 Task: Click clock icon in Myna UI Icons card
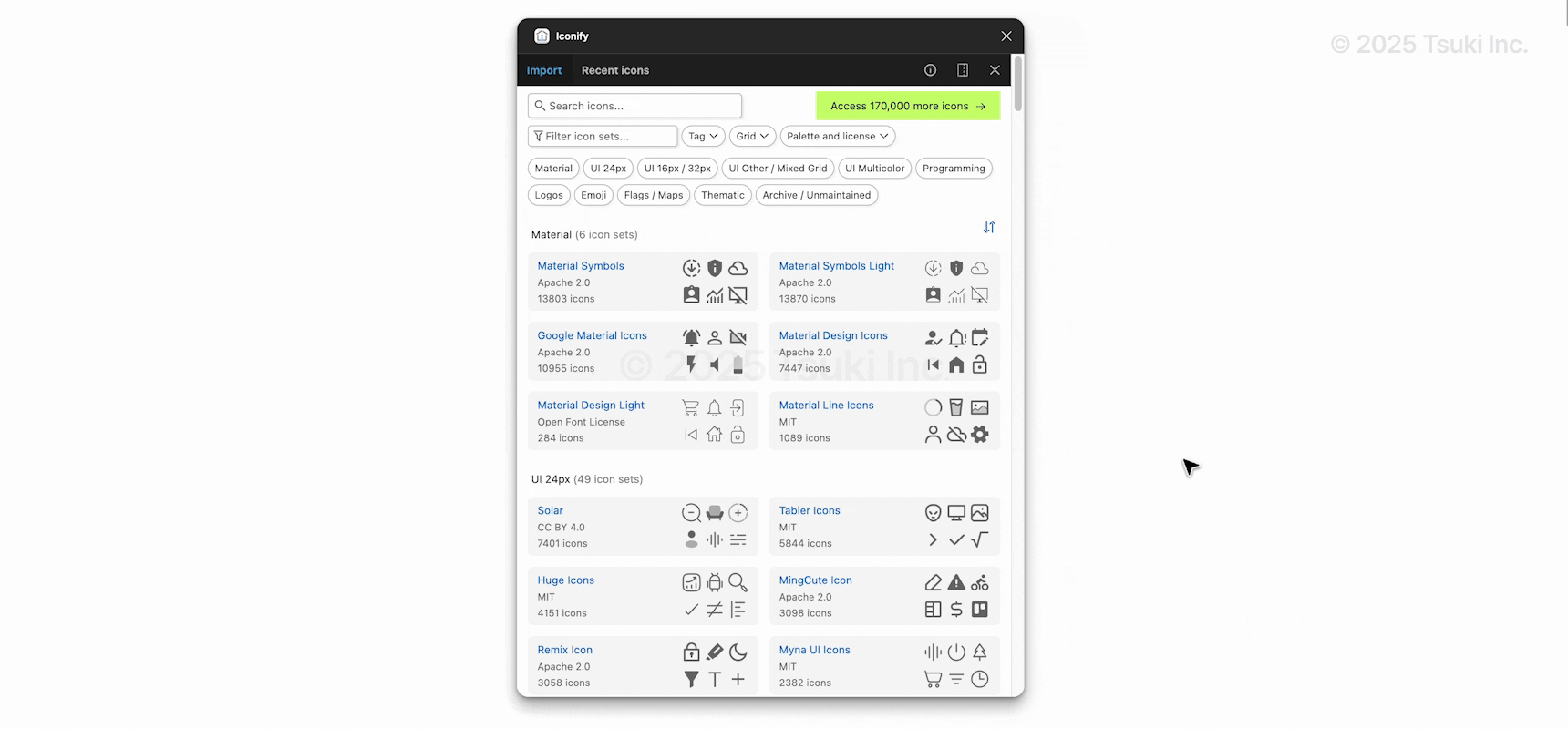click(x=980, y=679)
